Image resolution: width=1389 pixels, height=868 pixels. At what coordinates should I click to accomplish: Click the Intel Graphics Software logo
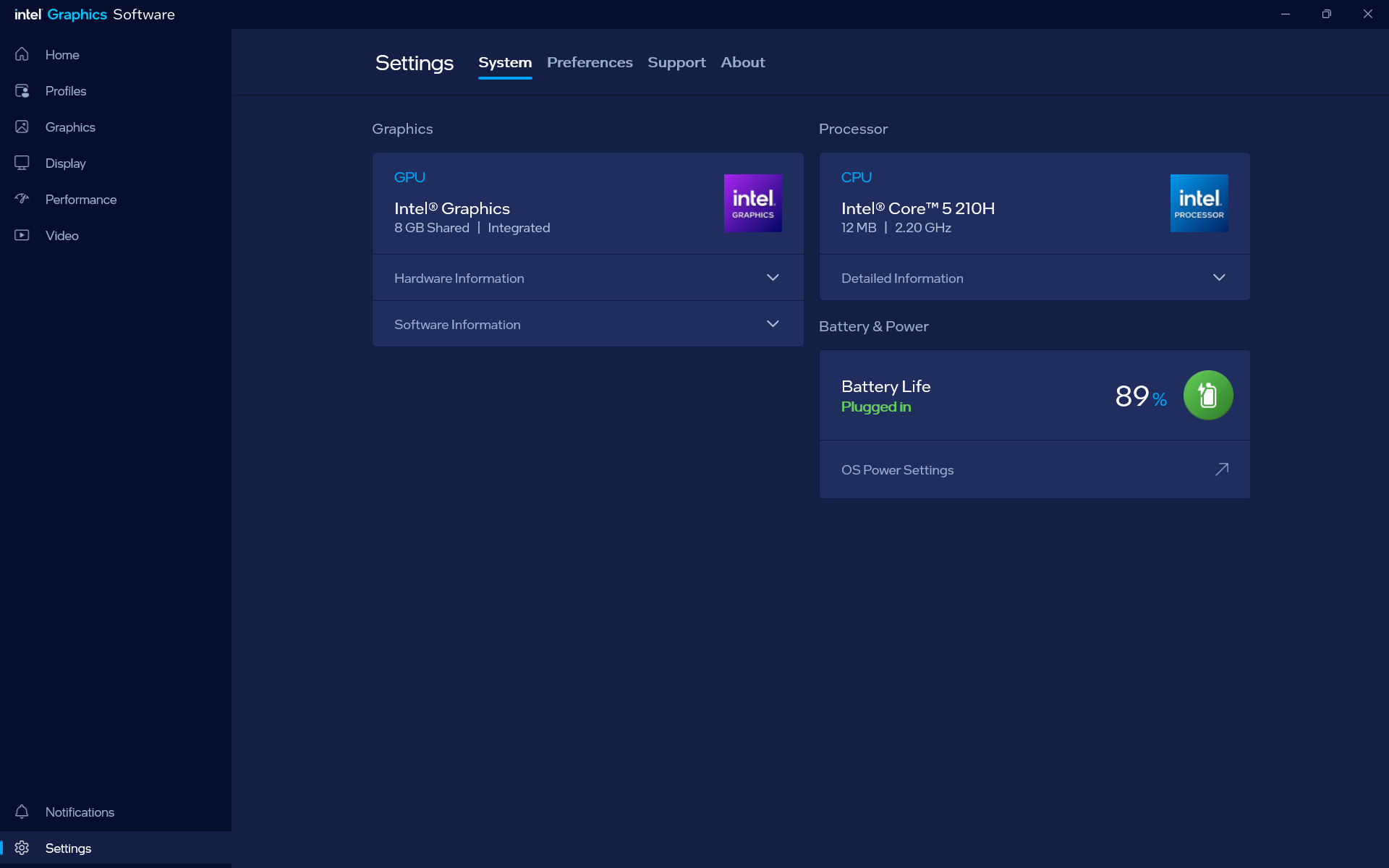point(95,14)
